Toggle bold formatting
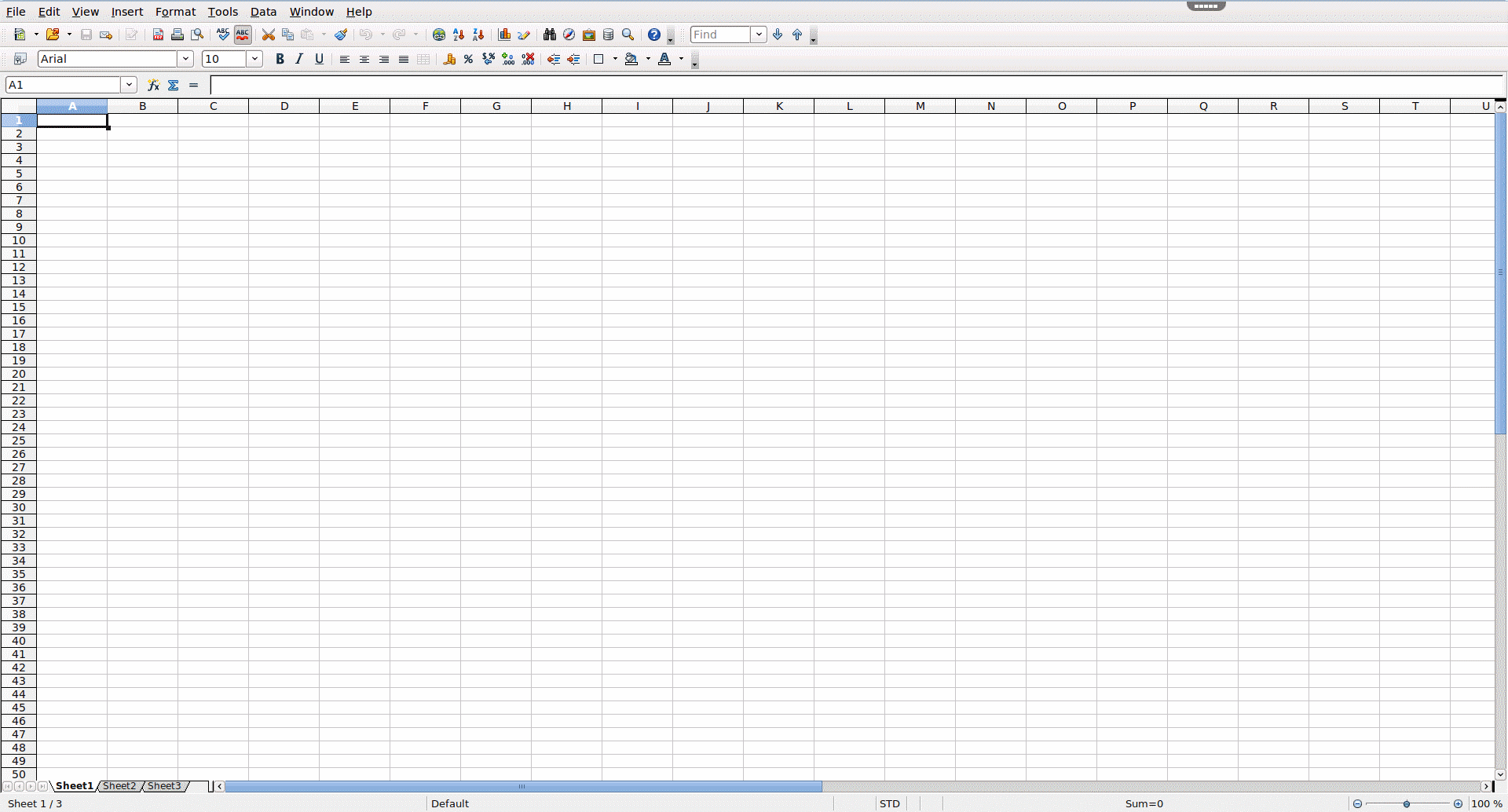 pyautogui.click(x=280, y=59)
